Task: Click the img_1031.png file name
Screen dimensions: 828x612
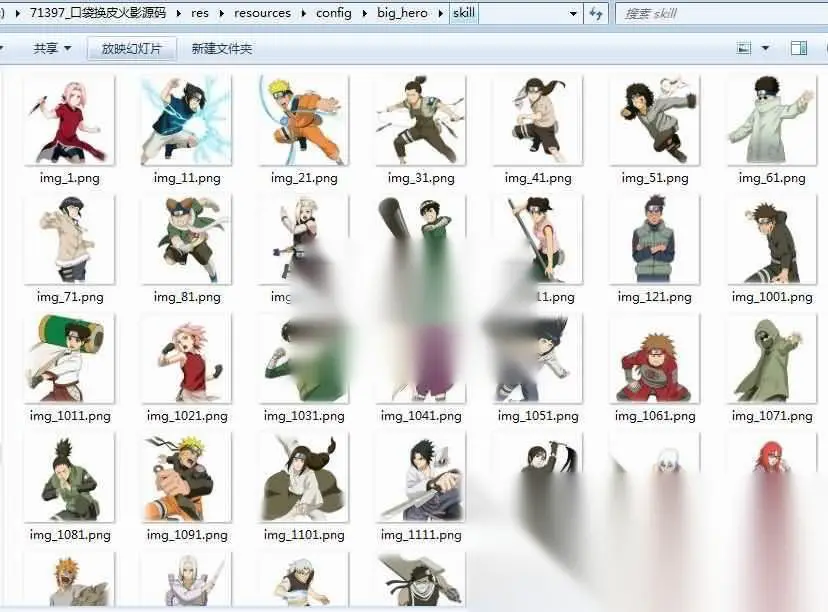Action: pos(304,417)
